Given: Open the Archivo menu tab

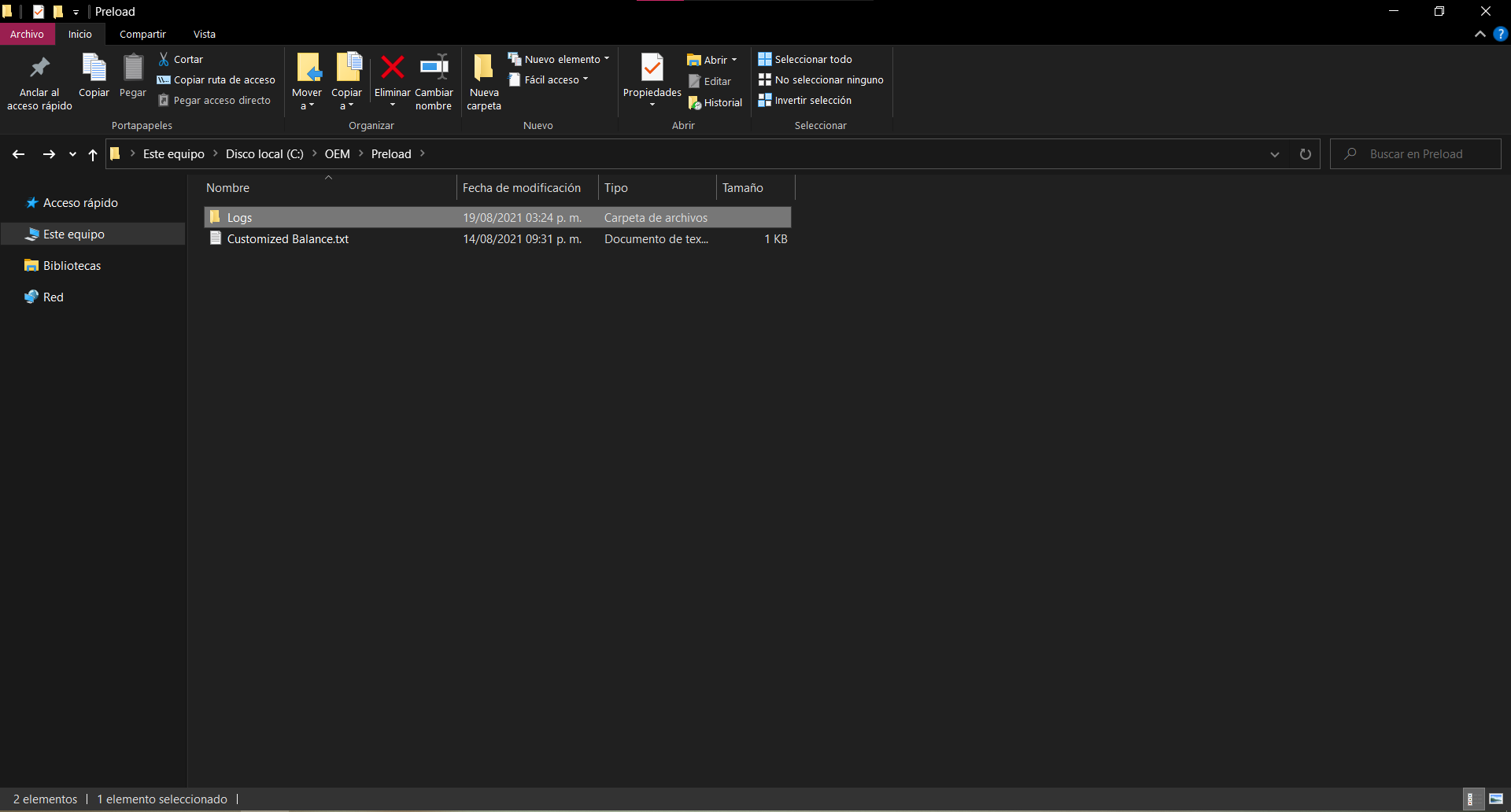Looking at the screenshot, I should (28, 34).
